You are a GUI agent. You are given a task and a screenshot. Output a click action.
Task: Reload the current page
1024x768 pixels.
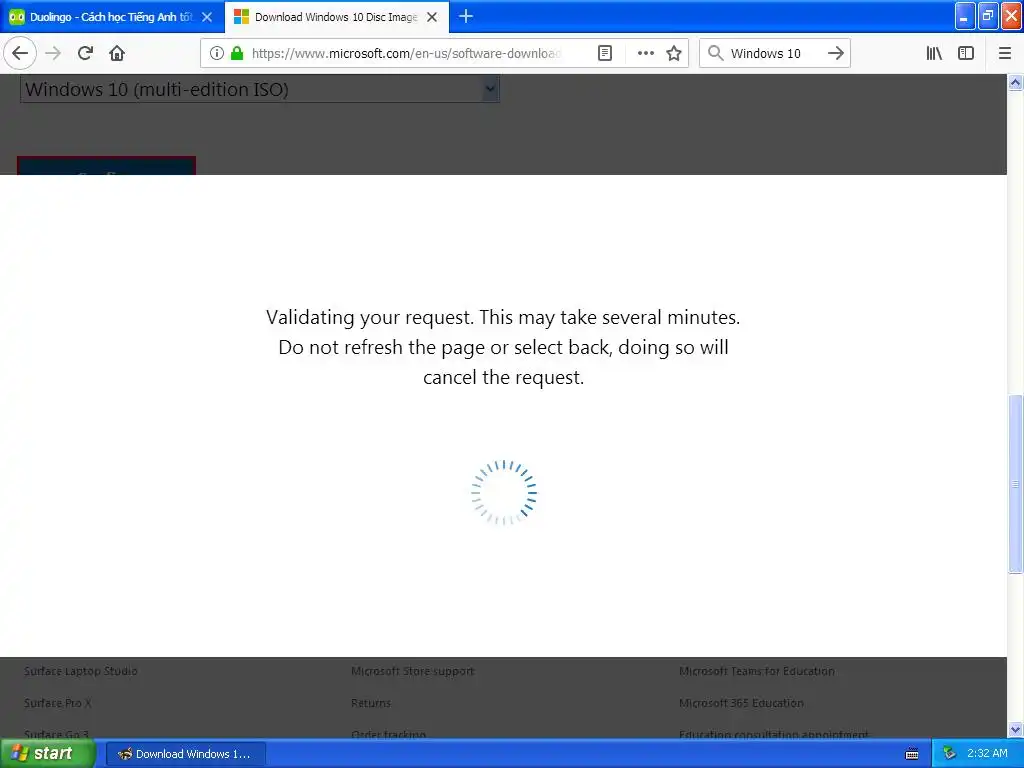click(x=85, y=53)
